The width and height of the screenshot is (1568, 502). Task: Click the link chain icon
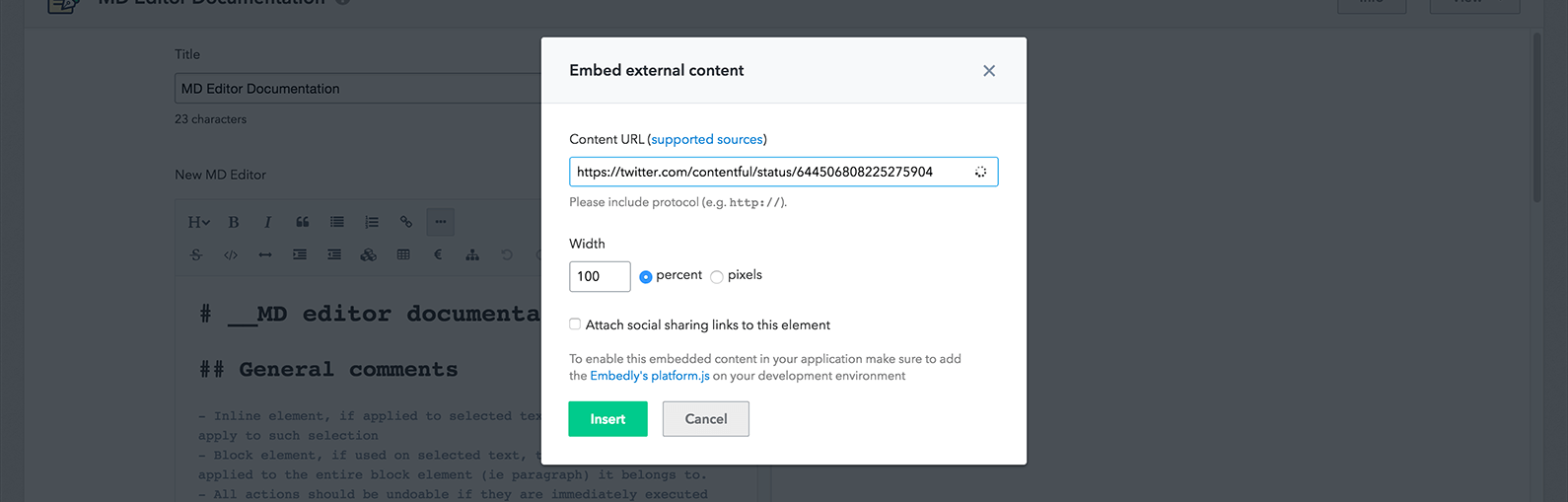click(x=406, y=222)
